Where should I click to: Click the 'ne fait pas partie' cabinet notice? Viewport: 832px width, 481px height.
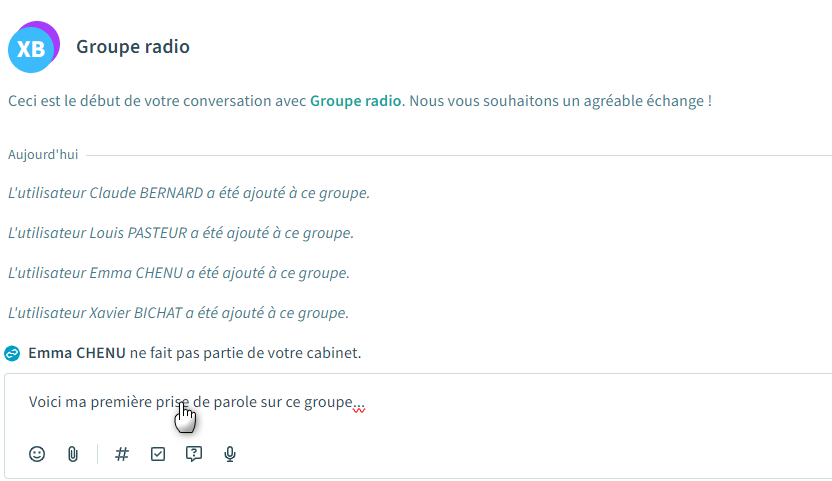[x=245, y=353]
